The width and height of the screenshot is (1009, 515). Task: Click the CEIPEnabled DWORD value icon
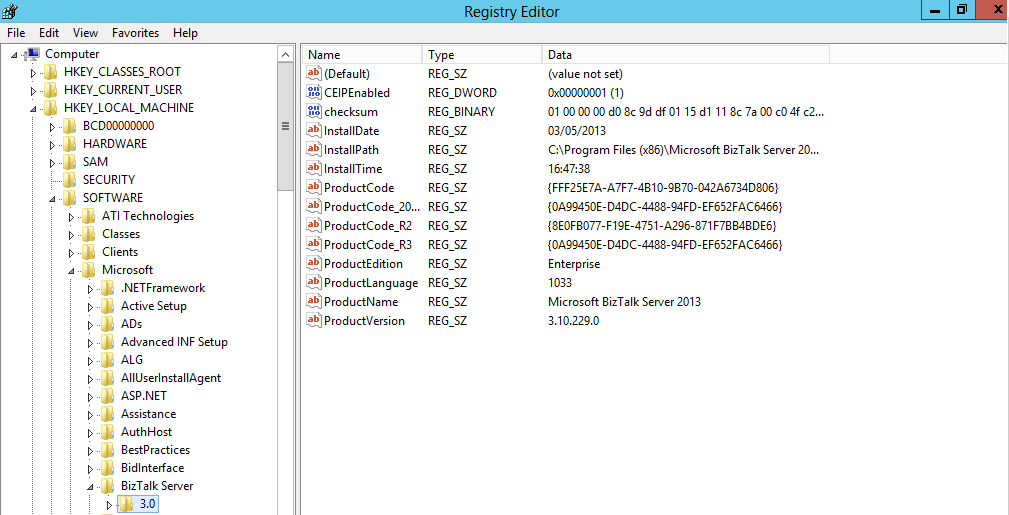pyautogui.click(x=314, y=93)
